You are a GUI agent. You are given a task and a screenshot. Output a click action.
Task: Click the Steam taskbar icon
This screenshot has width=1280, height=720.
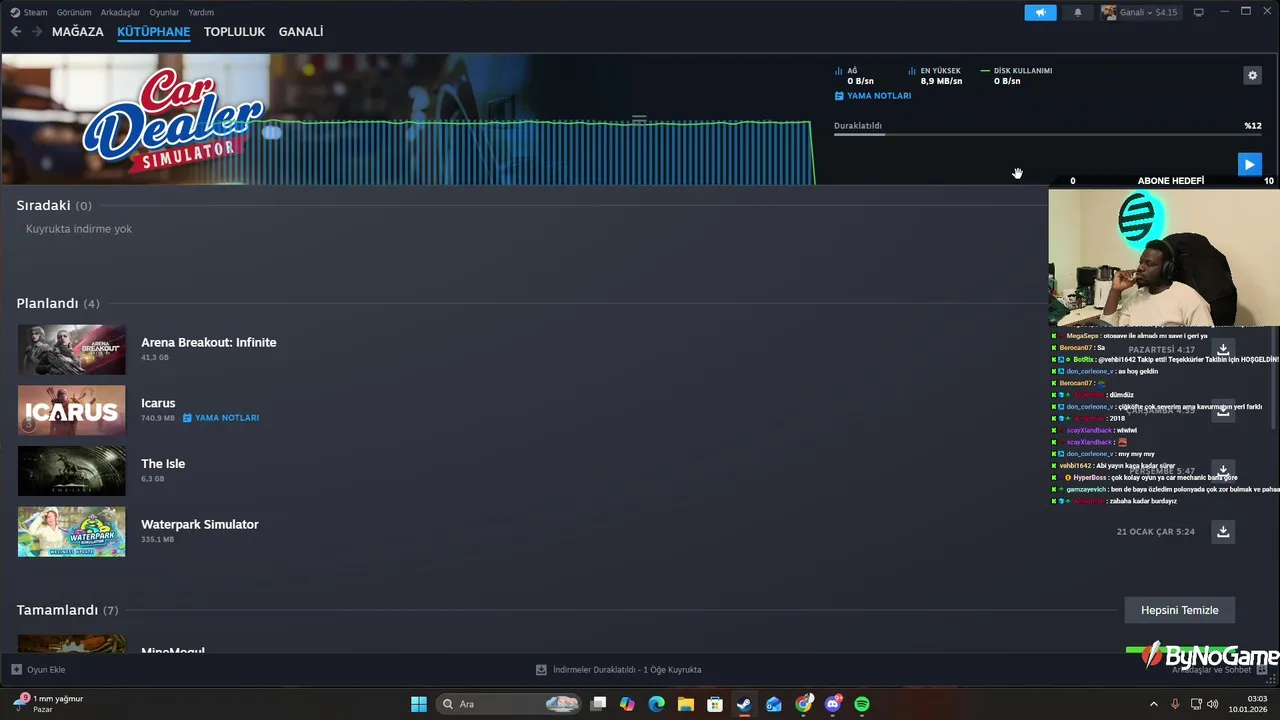coord(744,704)
